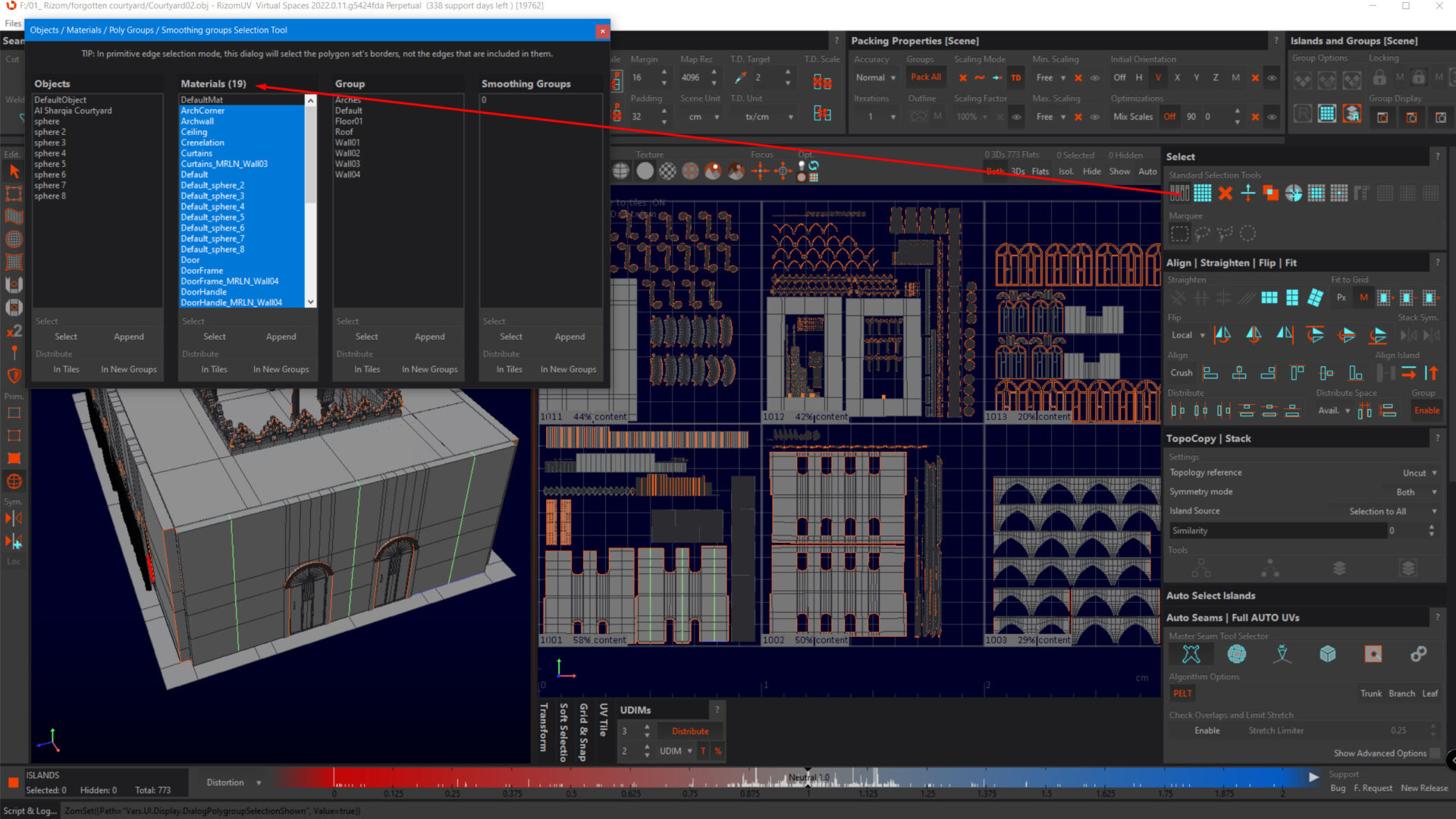Screen dimensions: 1456x819
Task: Toggle Group Enable in the Align panel
Action: pos(1426,410)
